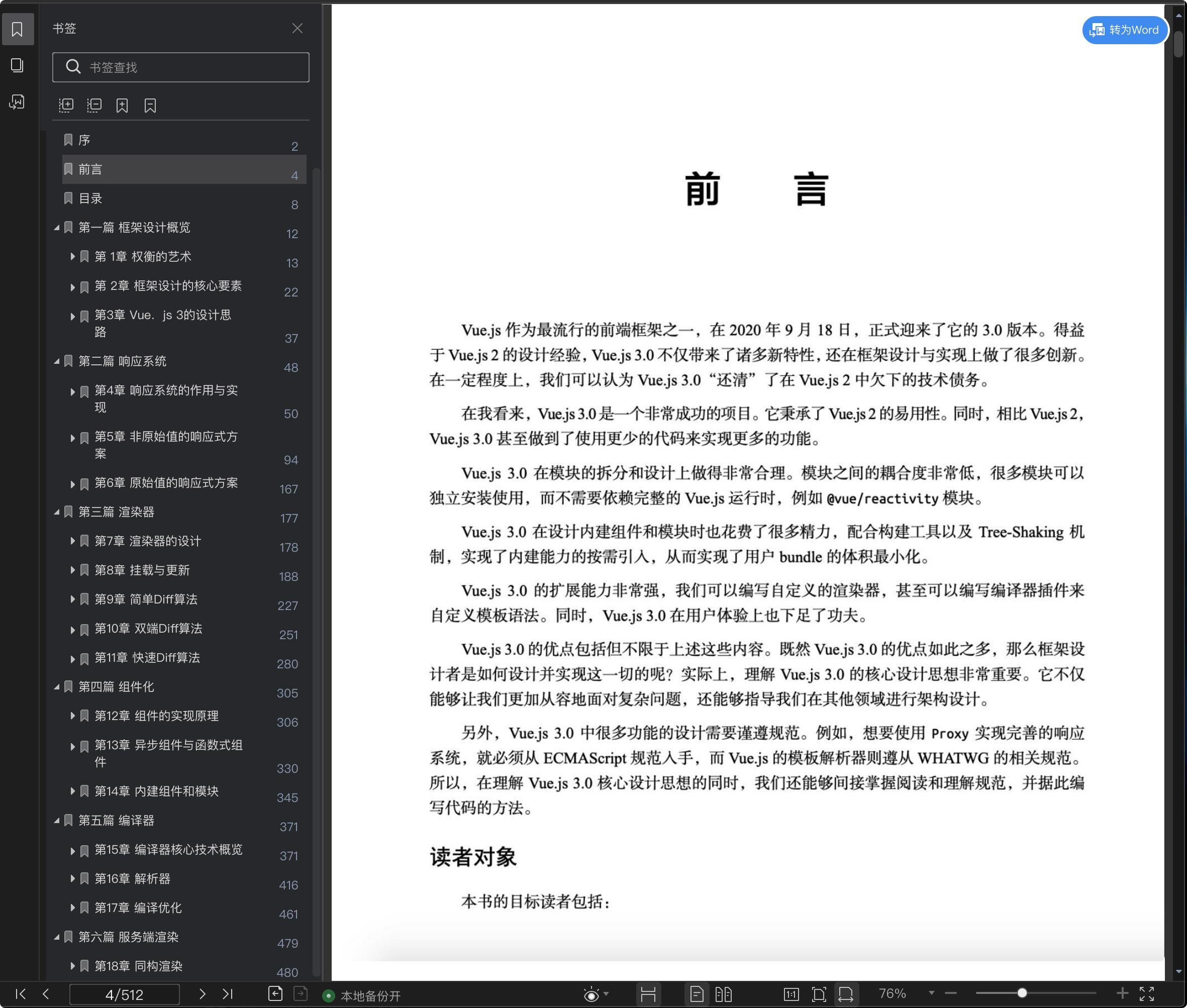Set zoom to actual size 1:1
This screenshot has height=1008, width=1187.
[791, 994]
